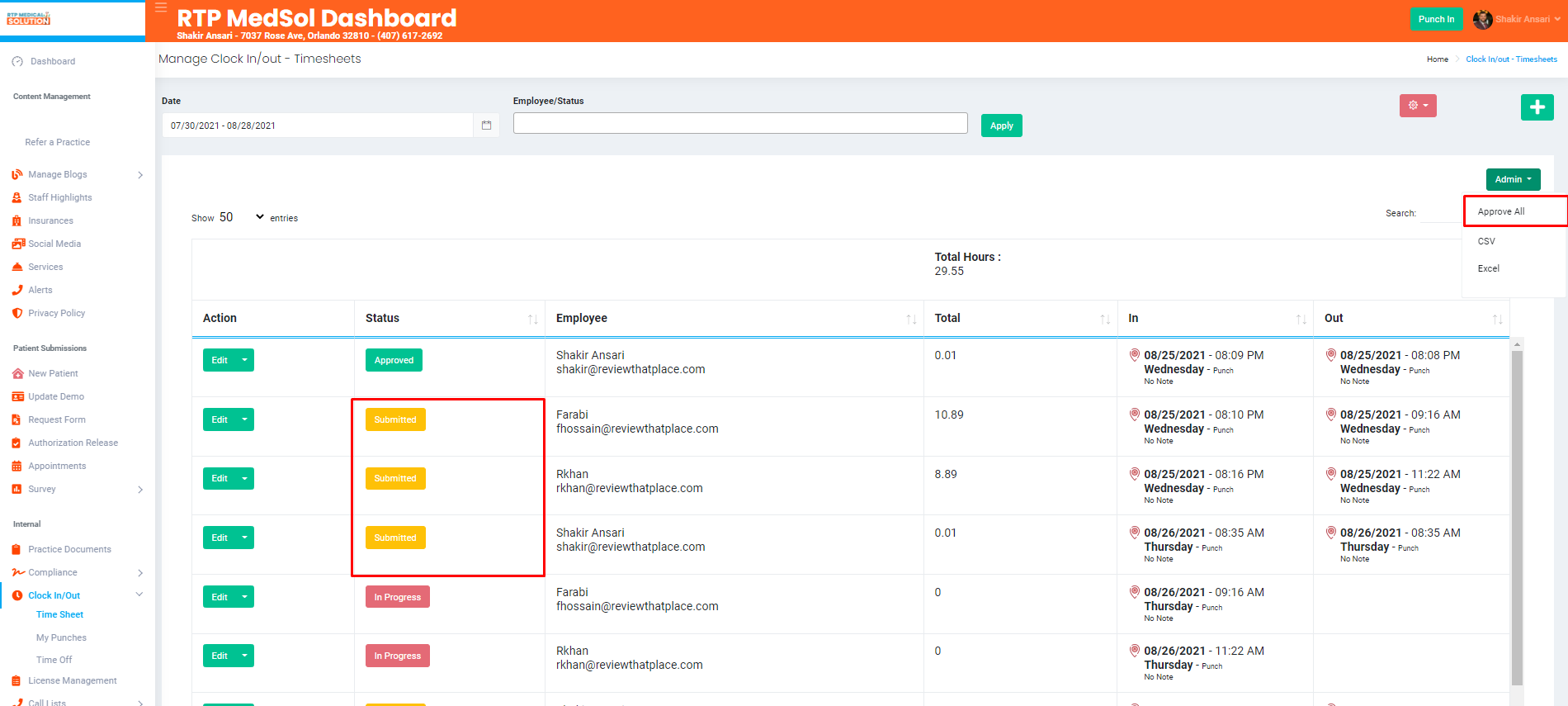Screen dimensions: 1568x706
Task: Click In location pin for Farabi 08:10 PM
Action: point(1134,415)
